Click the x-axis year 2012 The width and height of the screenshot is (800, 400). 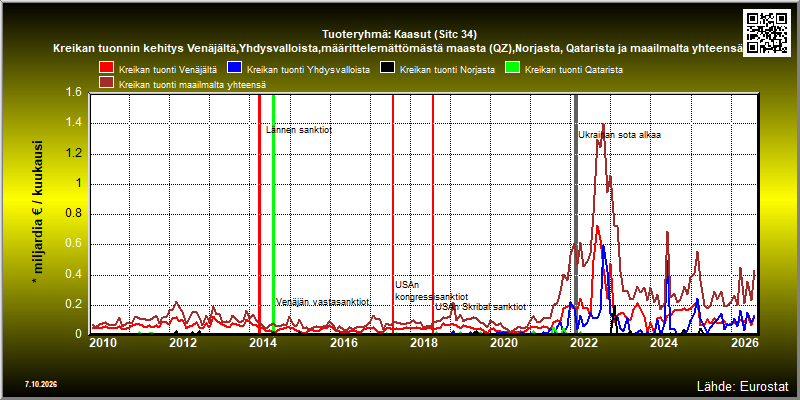point(183,343)
